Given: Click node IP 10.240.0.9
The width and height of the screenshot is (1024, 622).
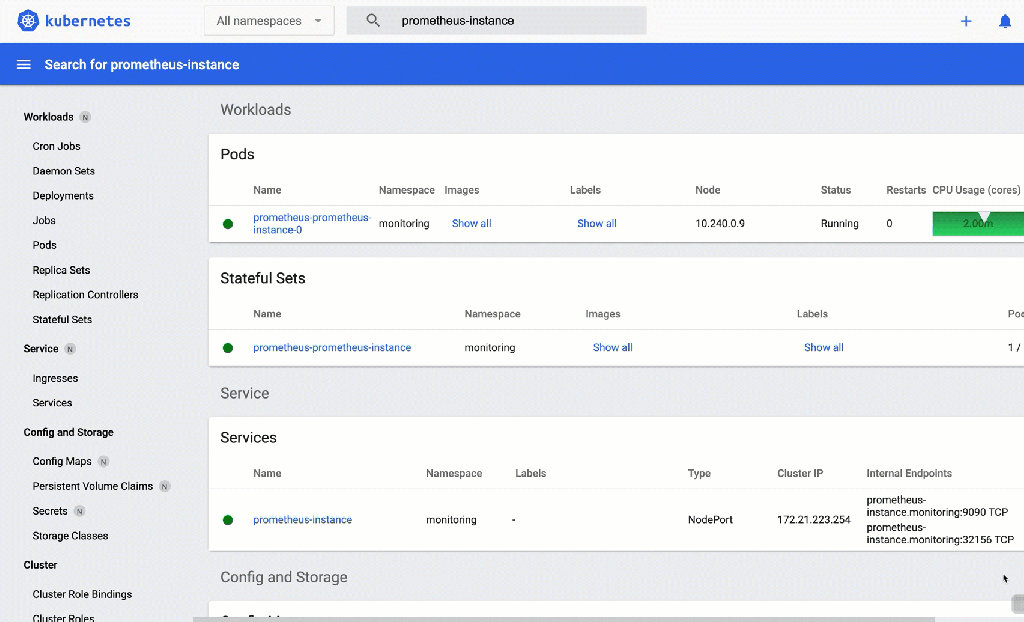Looking at the screenshot, I should [720, 223].
